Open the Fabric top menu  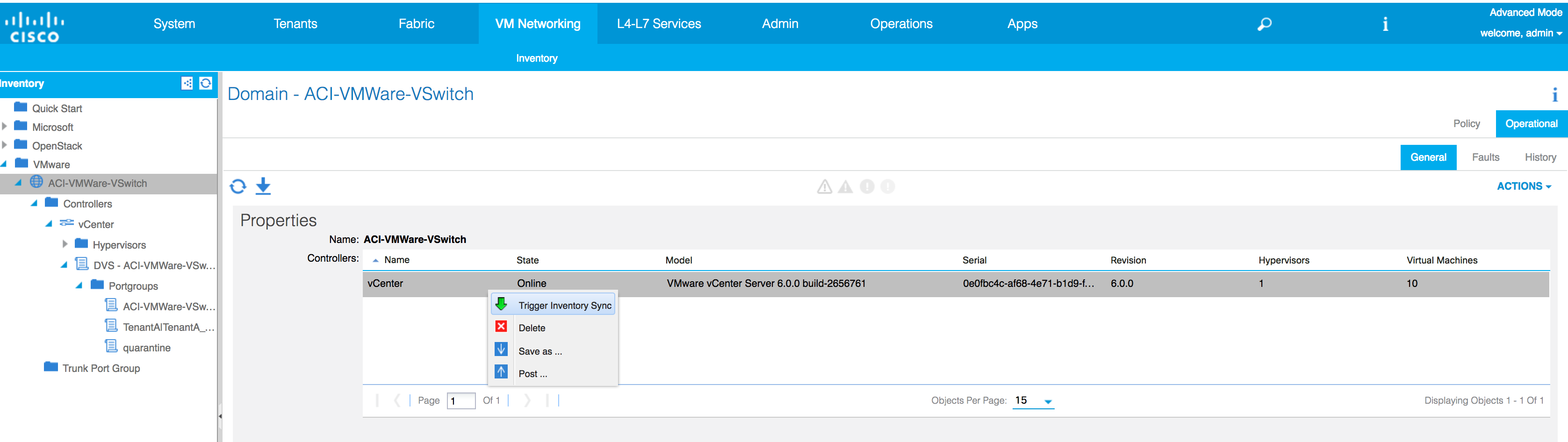[x=417, y=24]
